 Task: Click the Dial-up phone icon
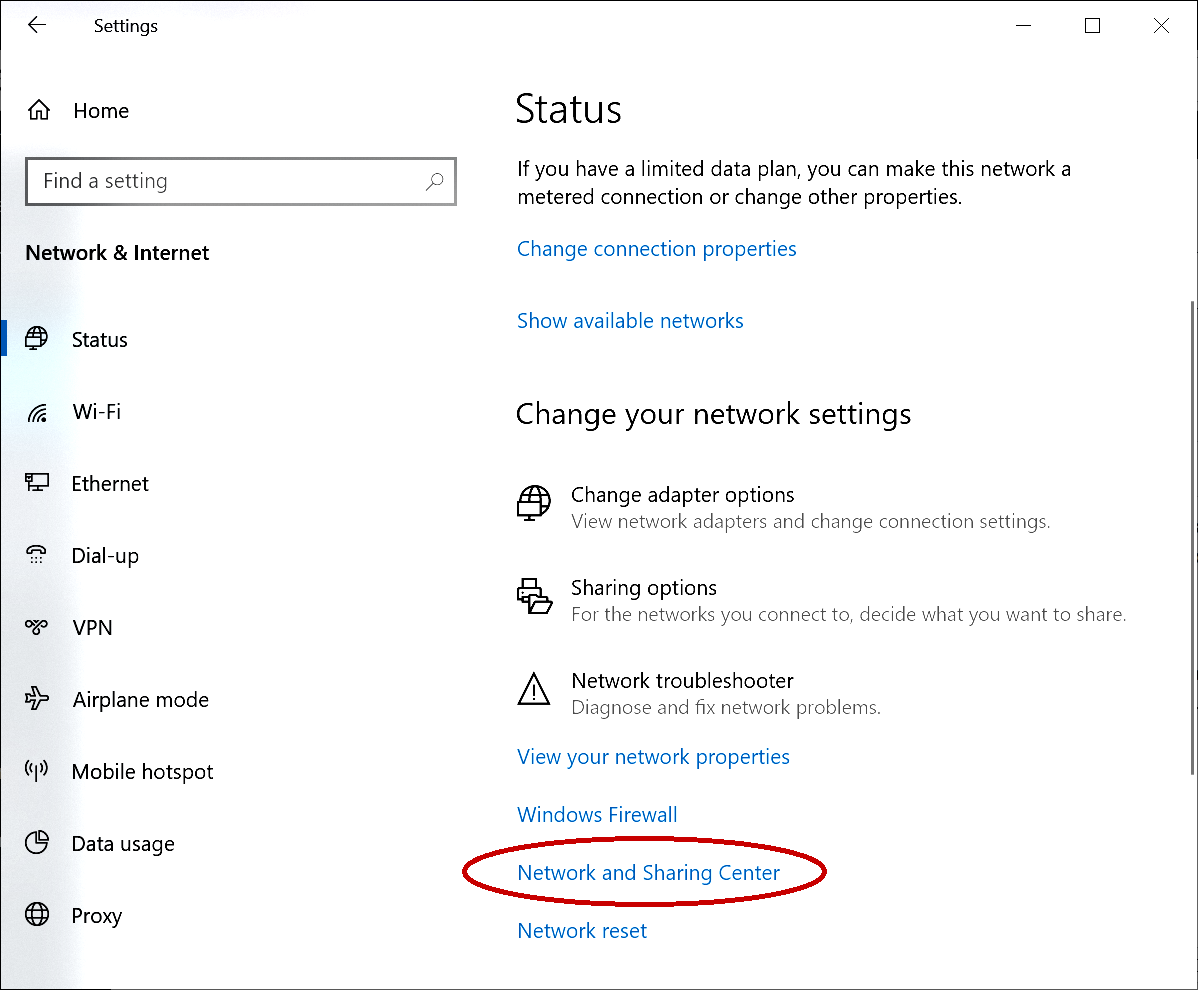[38, 555]
